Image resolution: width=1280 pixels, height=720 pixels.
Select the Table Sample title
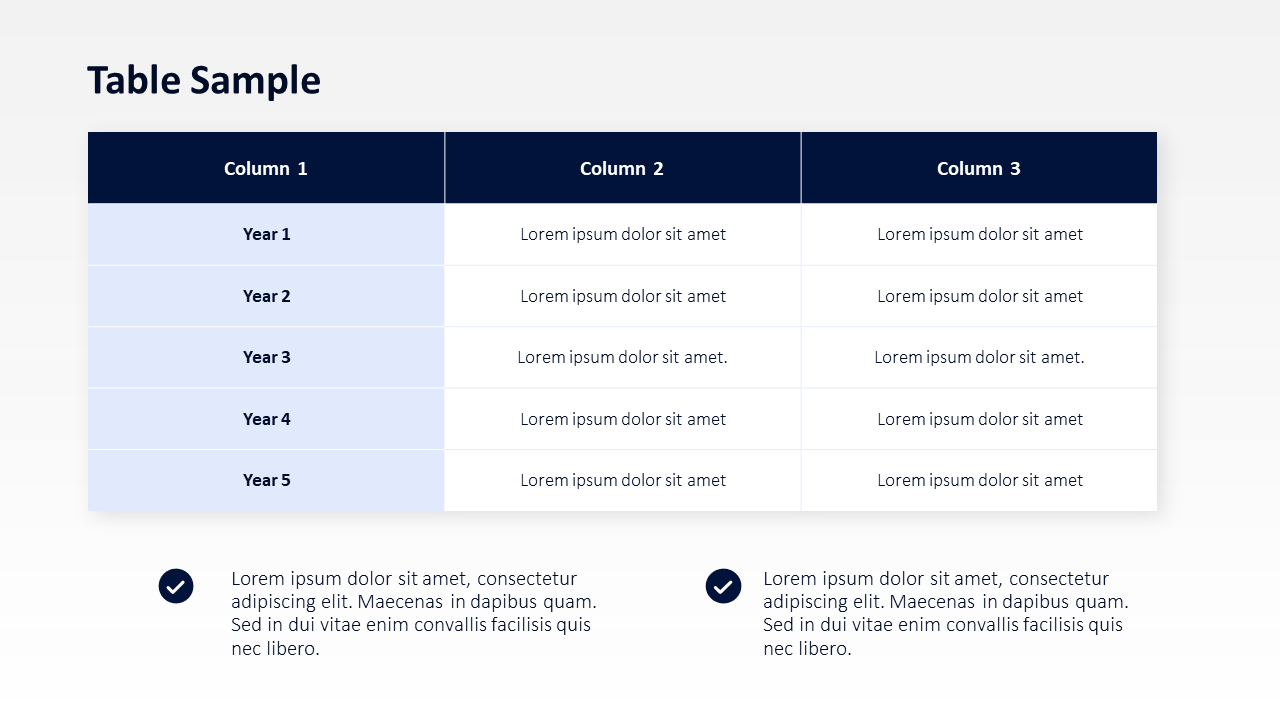click(204, 80)
